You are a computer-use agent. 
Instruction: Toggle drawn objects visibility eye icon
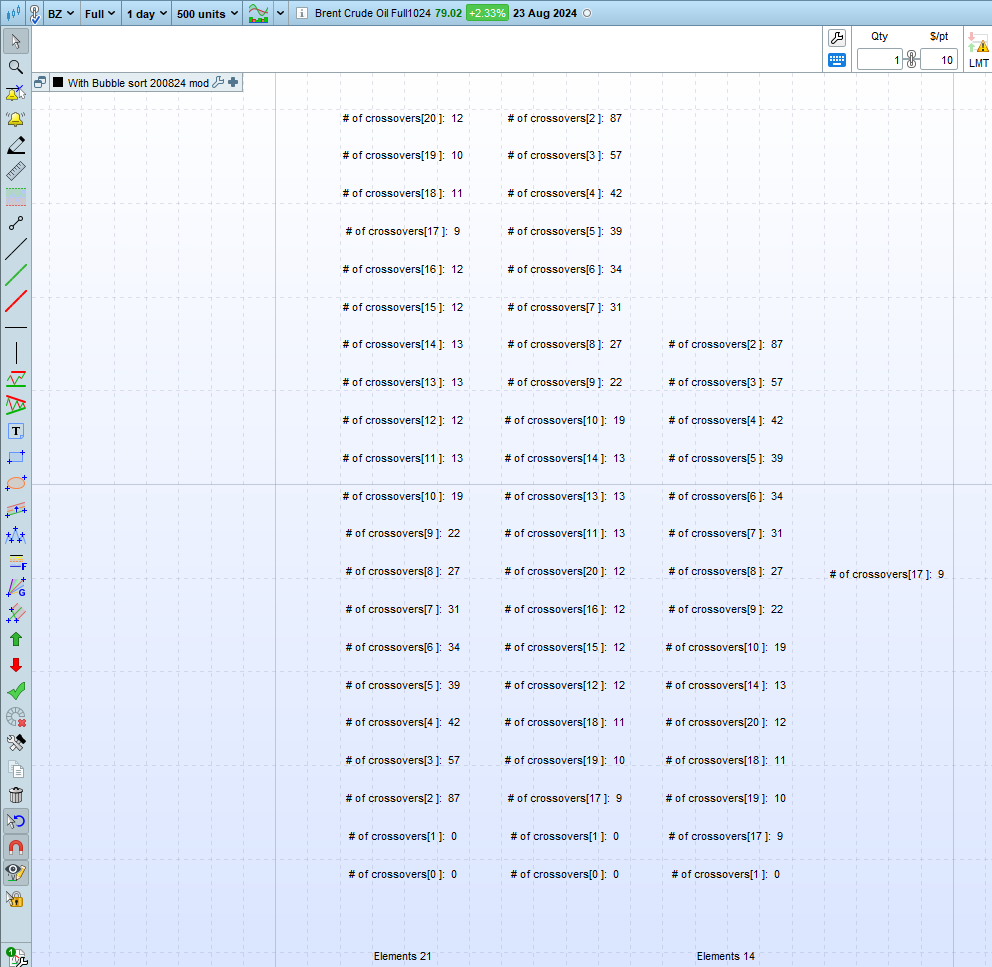pos(16,873)
